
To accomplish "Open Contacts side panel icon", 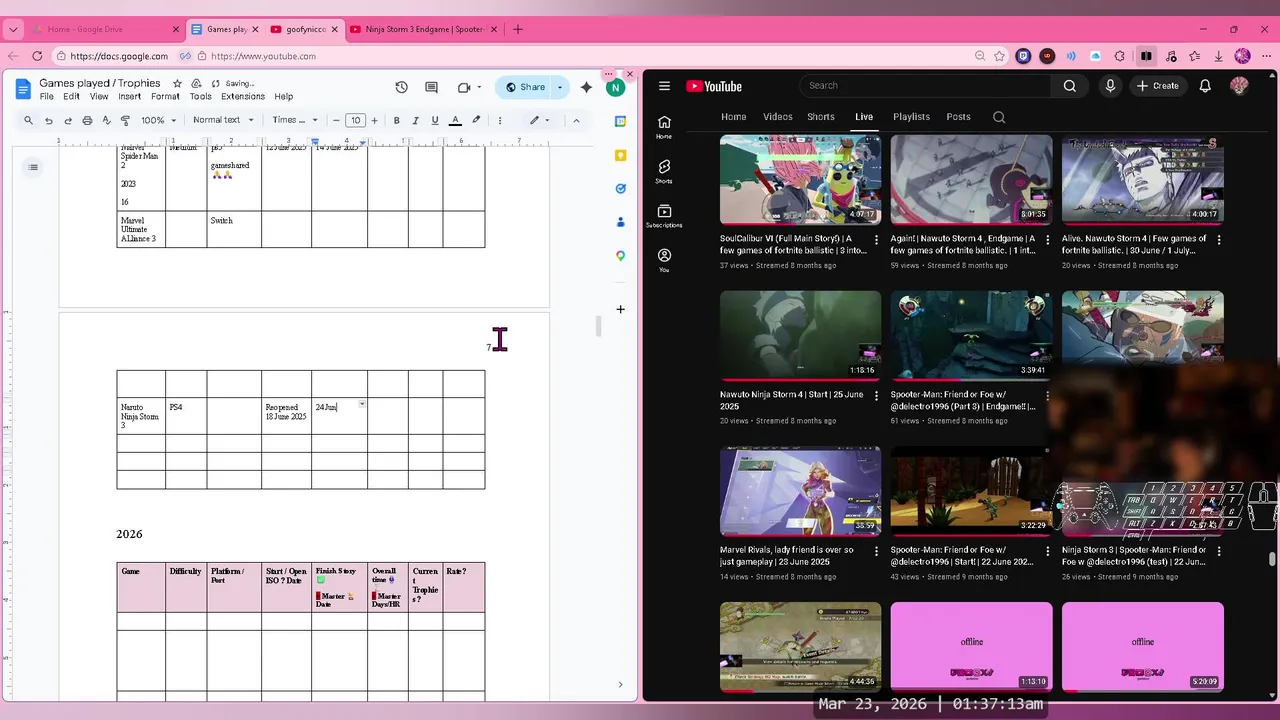I will click(620, 222).
